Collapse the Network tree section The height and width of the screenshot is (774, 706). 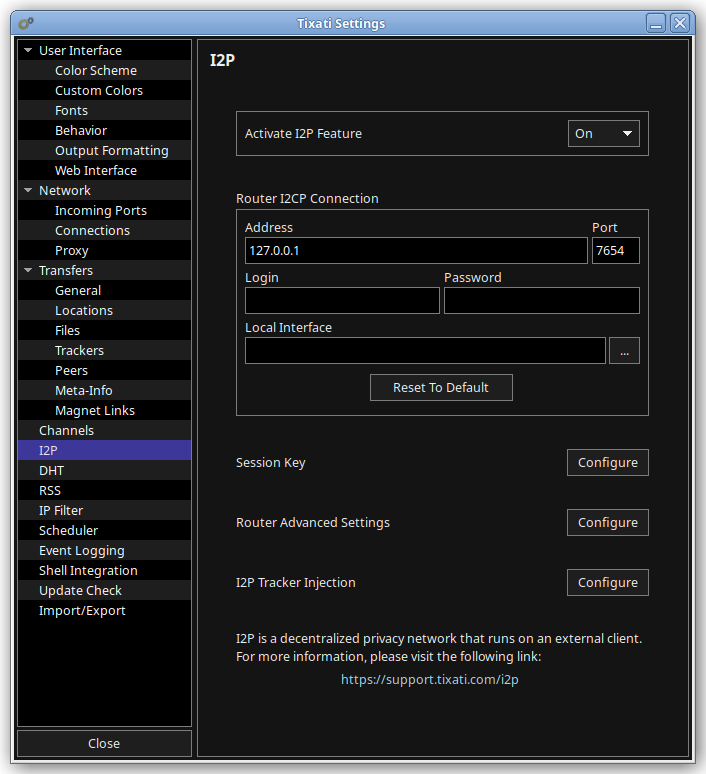(28, 191)
